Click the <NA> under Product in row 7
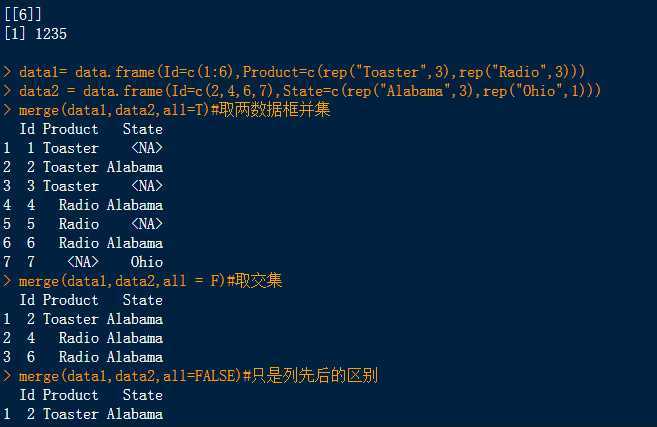 point(83,262)
